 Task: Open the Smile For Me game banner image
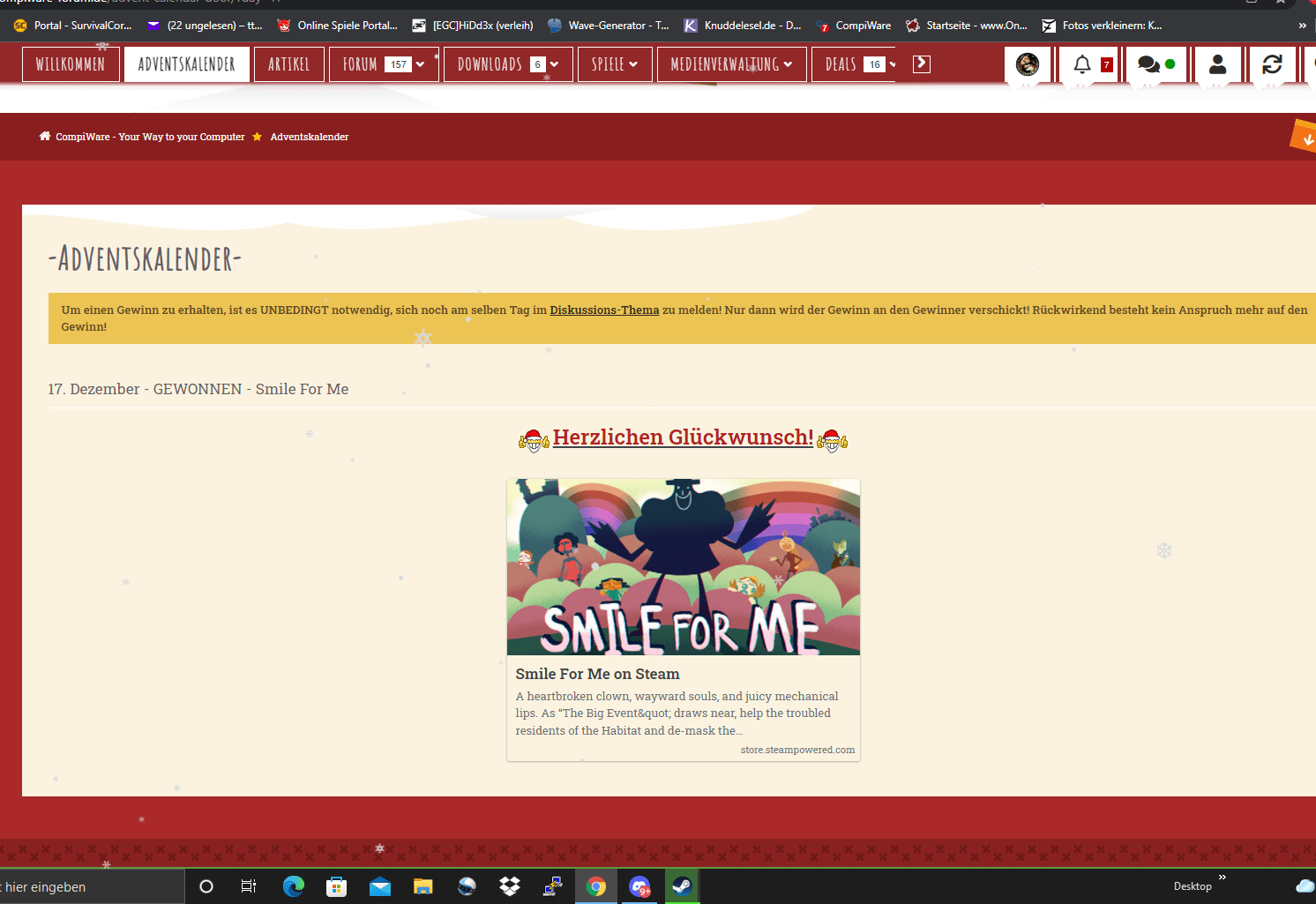684,567
